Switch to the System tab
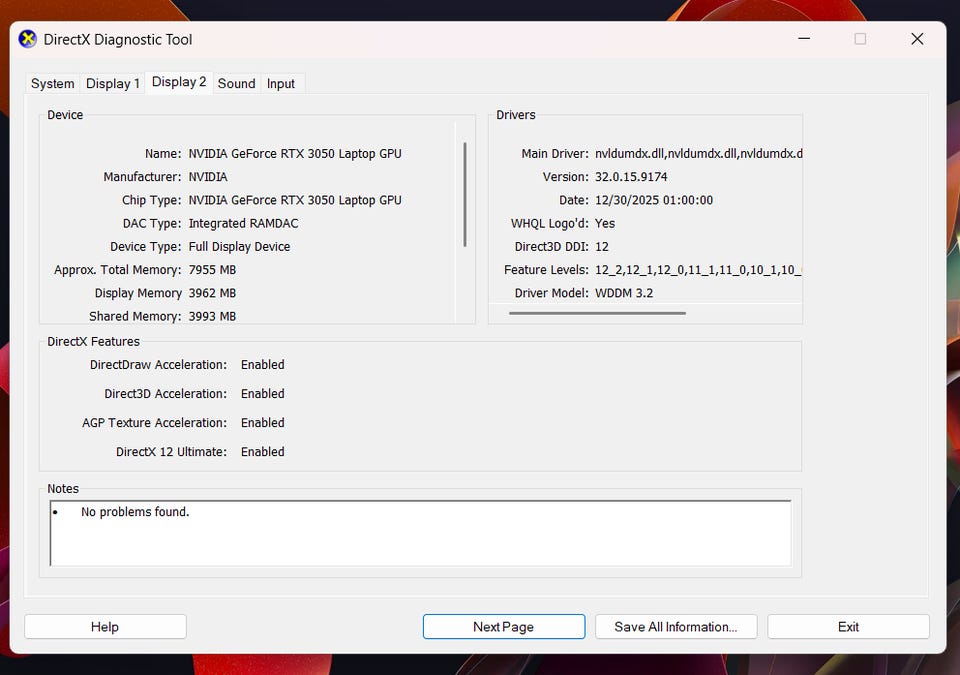Image resolution: width=960 pixels, height=675 pixels. (53, 83)
